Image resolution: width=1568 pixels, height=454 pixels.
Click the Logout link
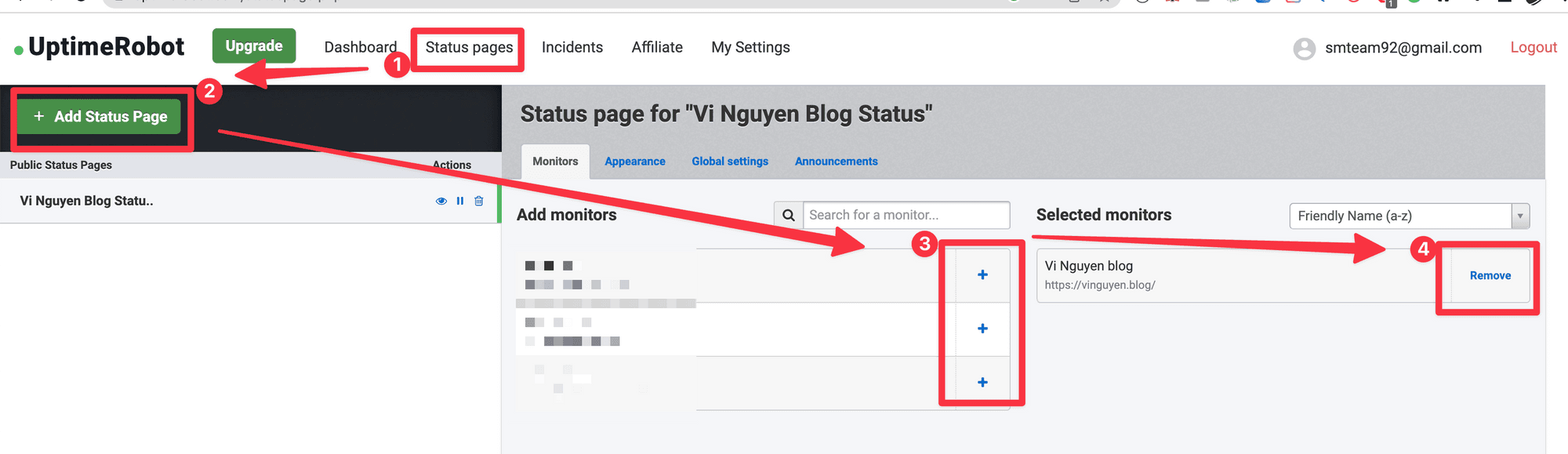click(1533, 48)
